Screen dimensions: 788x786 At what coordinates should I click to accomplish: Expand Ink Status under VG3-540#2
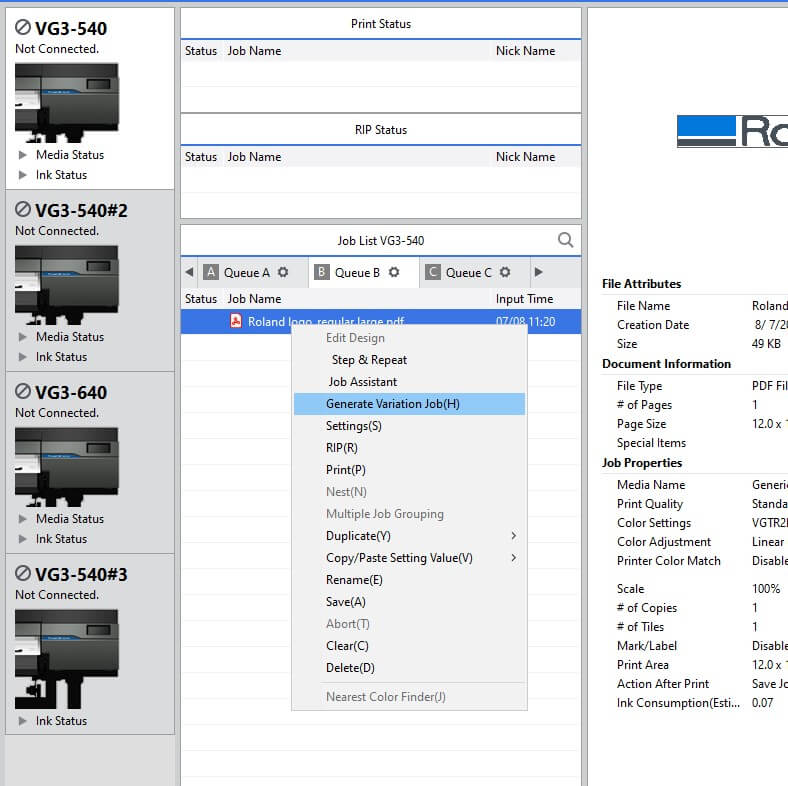point(23,357)
